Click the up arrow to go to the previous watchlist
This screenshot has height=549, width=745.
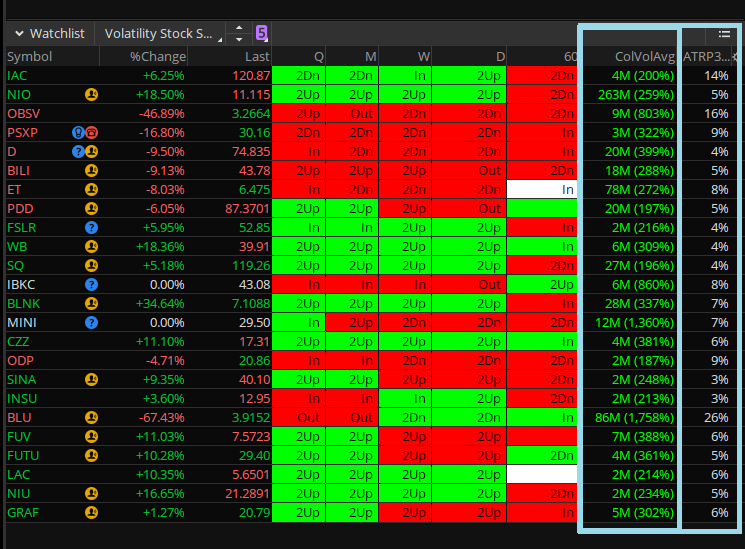pyautogui.click(x=239, y=29)
